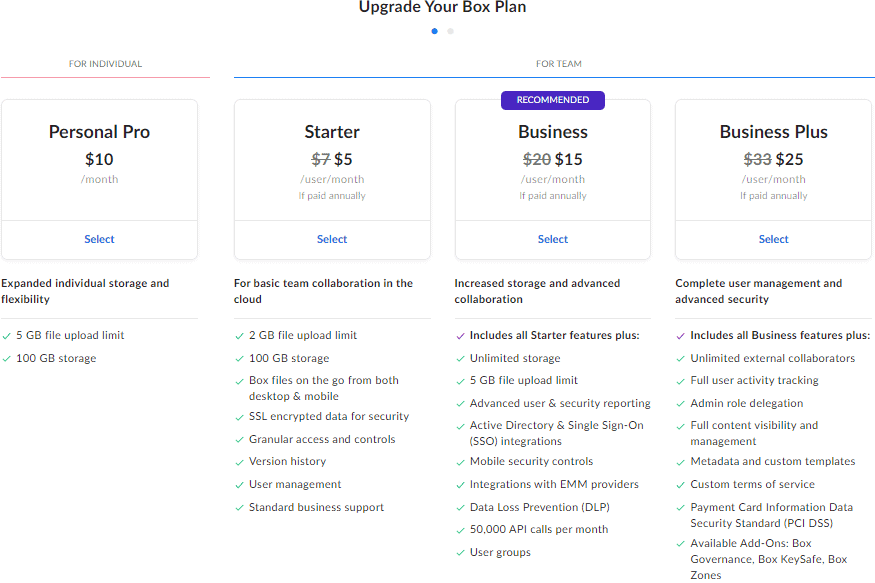The image size is (875, 583).
Task: Click the checkmark beside "SSL encrypted data for security"
Action: click(240, 415)
